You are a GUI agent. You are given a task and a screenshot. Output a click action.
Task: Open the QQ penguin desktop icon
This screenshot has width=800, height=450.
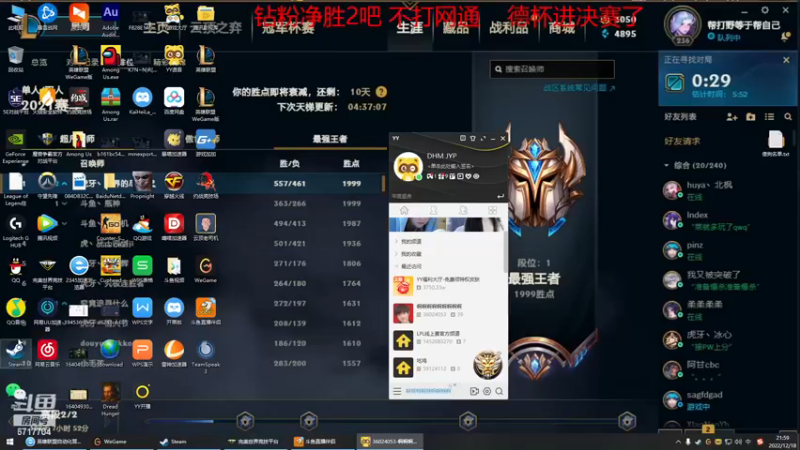click(15, 269)
